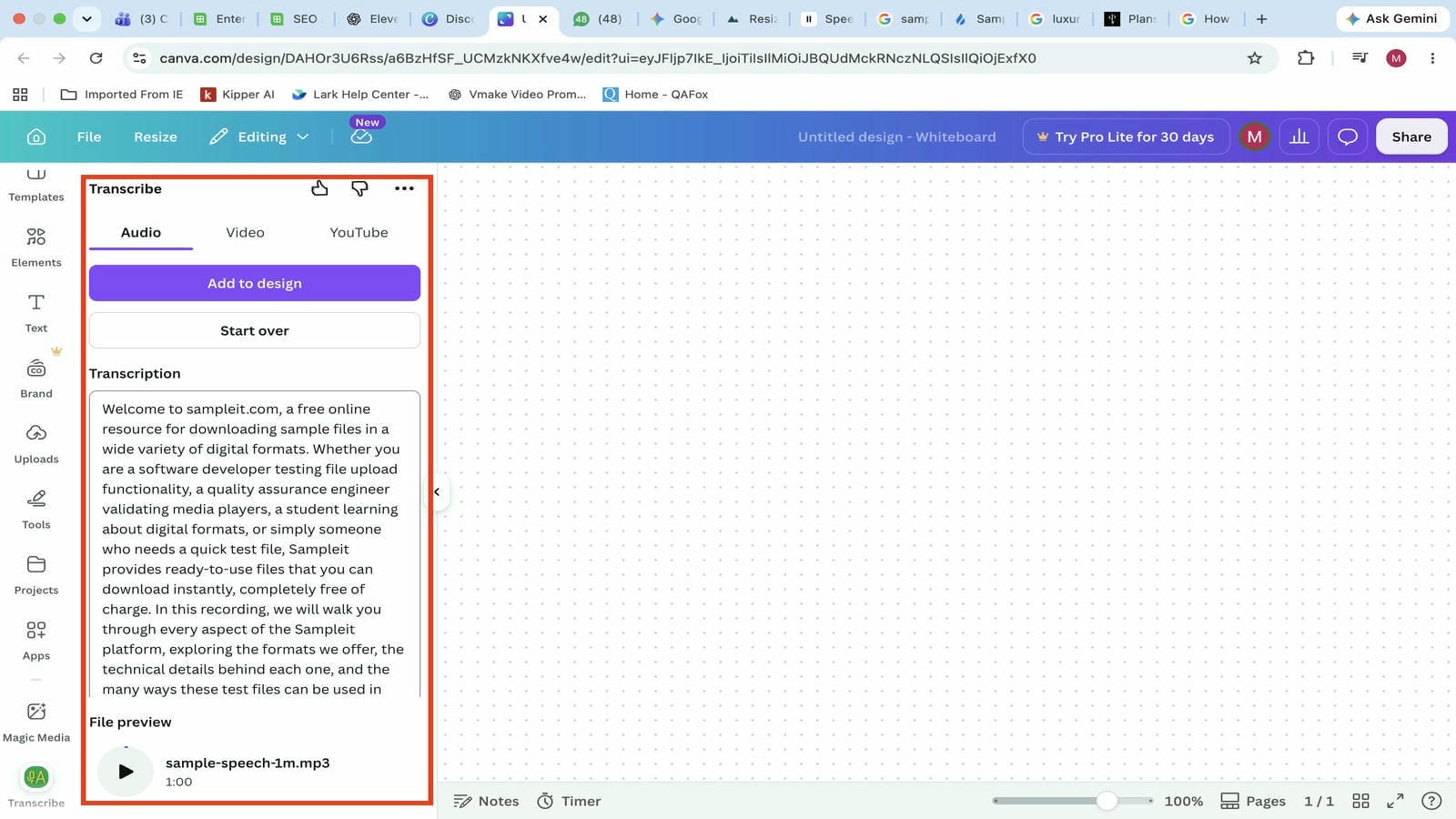The width and height of the screenshot is (1456, 819).
Task: Open the help question mark icon
Action: coord(1431,801)
